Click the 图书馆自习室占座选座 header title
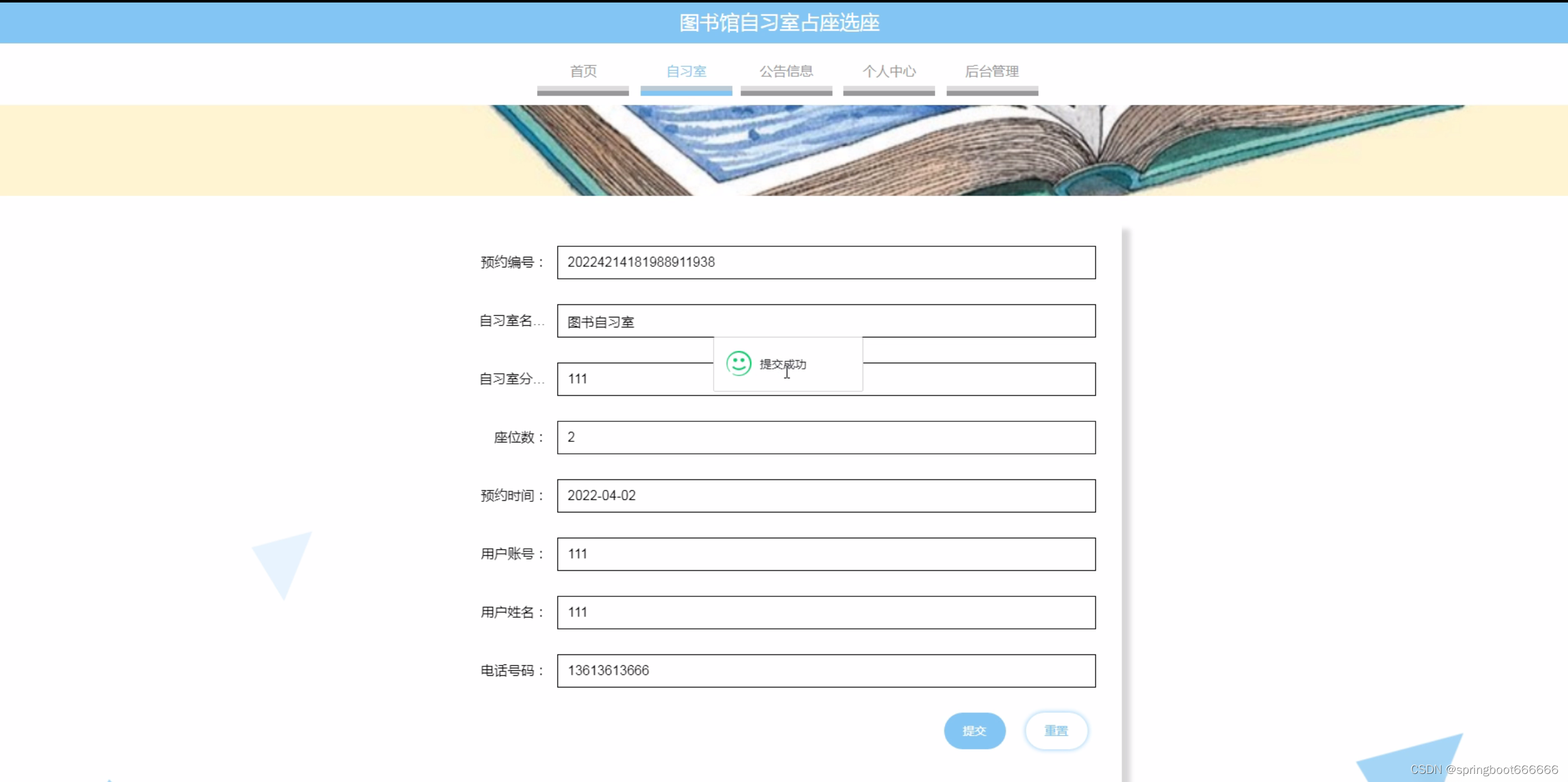The width and height of the screenshot is (1568, 782). pos(779,23)
